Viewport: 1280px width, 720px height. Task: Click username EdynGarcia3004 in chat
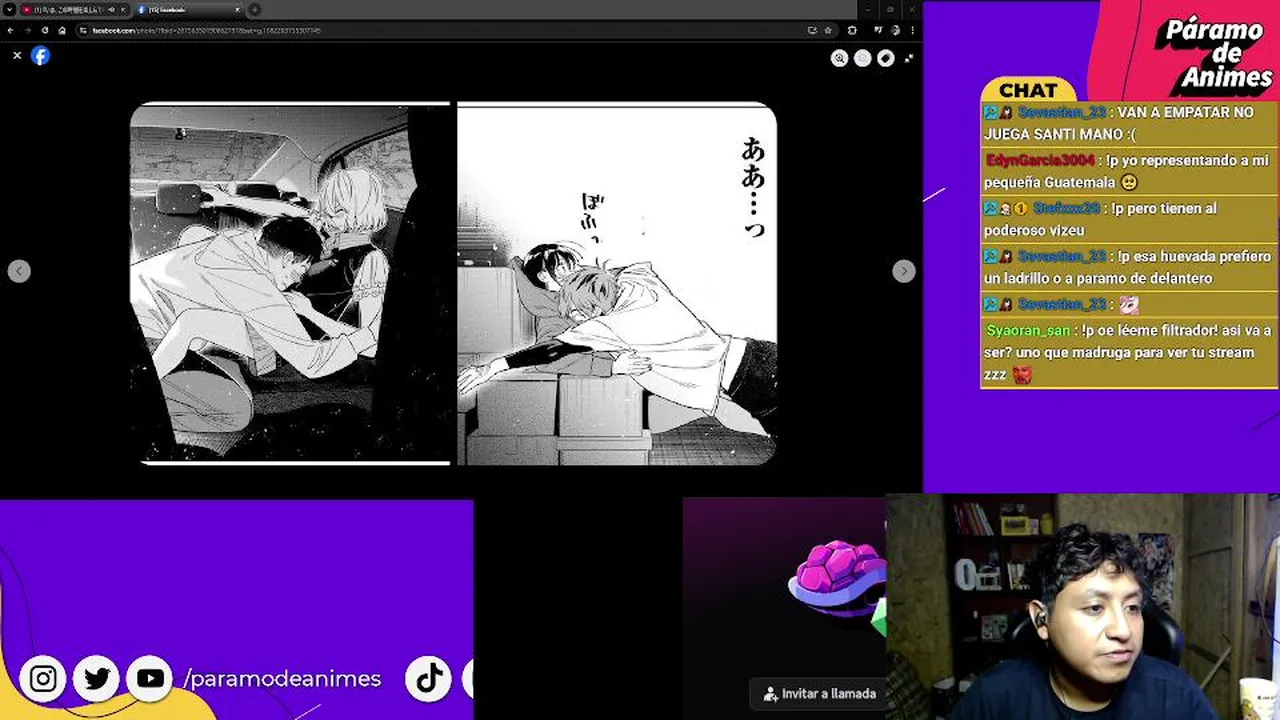[1040, 160]
